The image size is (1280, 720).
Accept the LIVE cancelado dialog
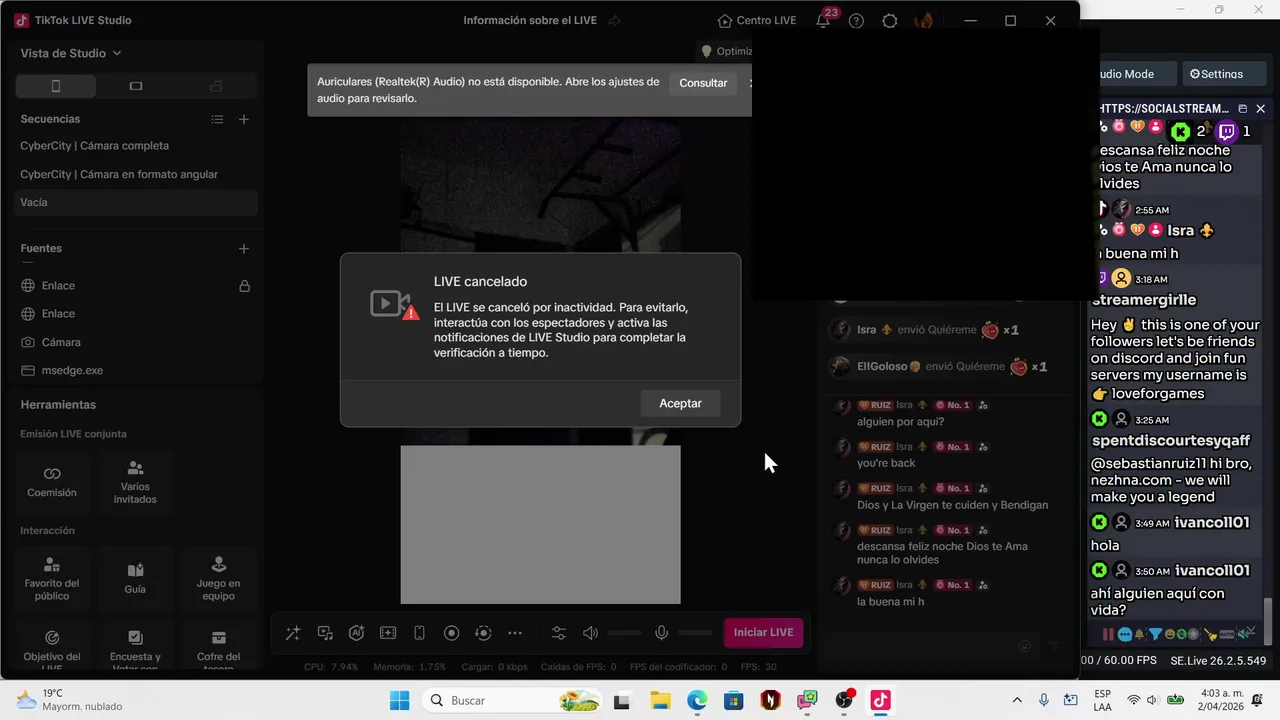click(680, 403)
